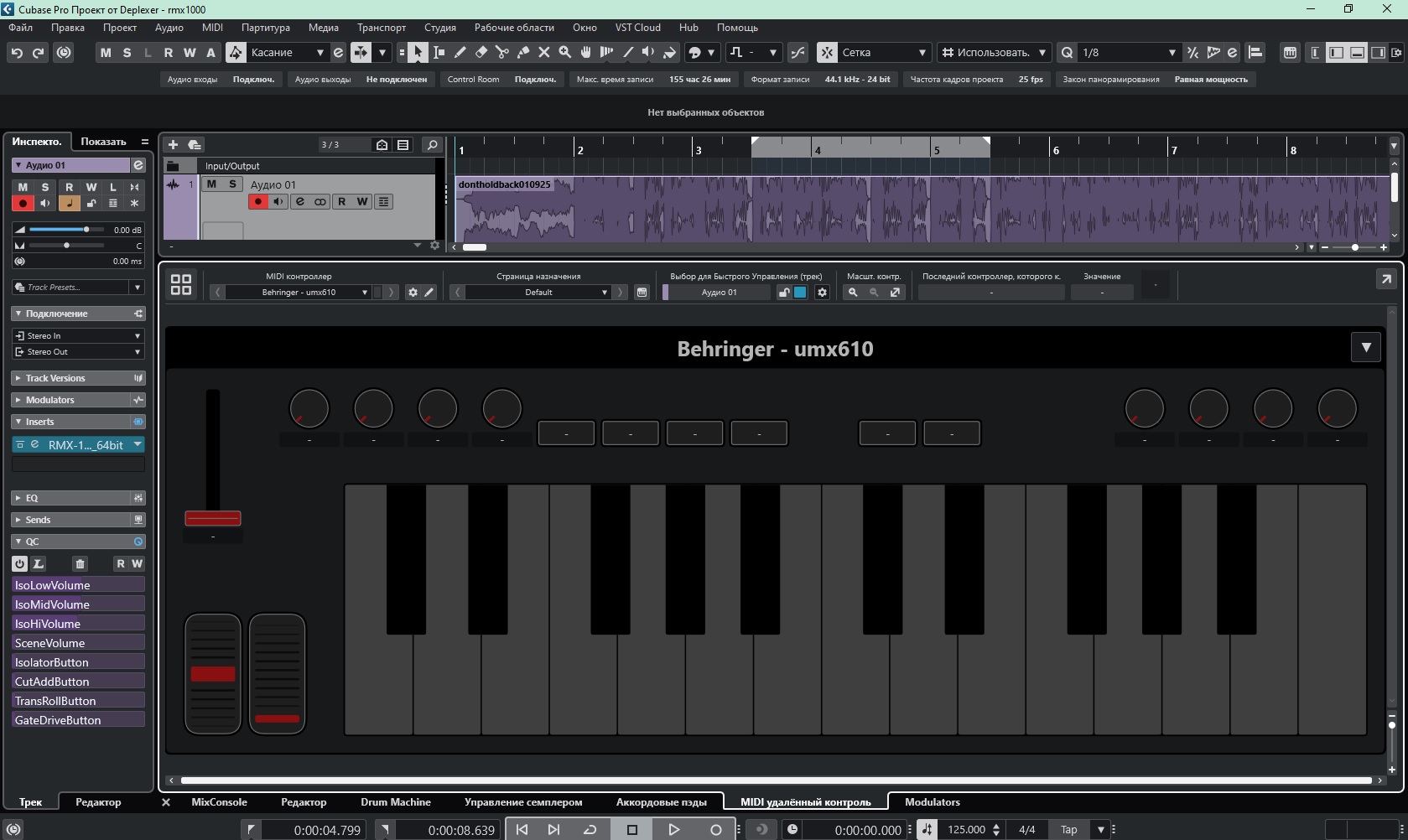Select the Time Warp hand tool
Image resolution: width=1408 pixels, height=840 pixels.
click(x=585, y=52)
